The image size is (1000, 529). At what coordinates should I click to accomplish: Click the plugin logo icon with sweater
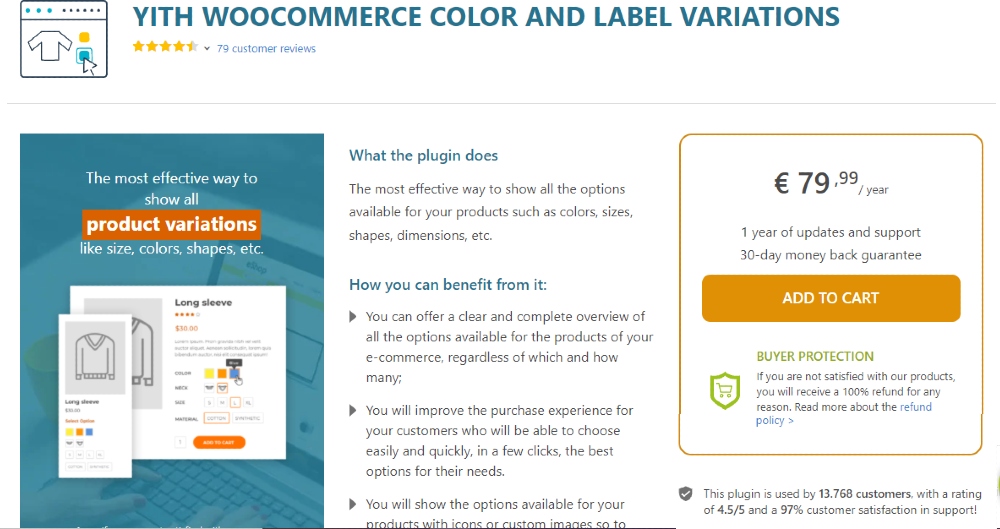pos(64,40)
